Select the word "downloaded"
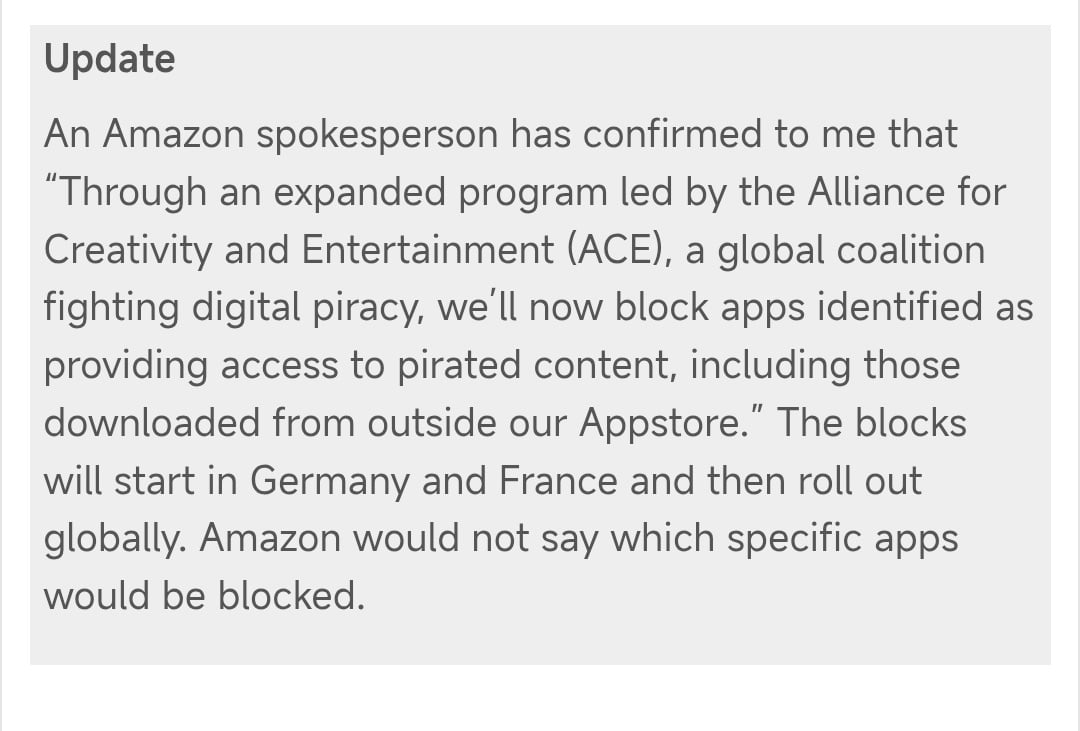 [x=152, y=422]
